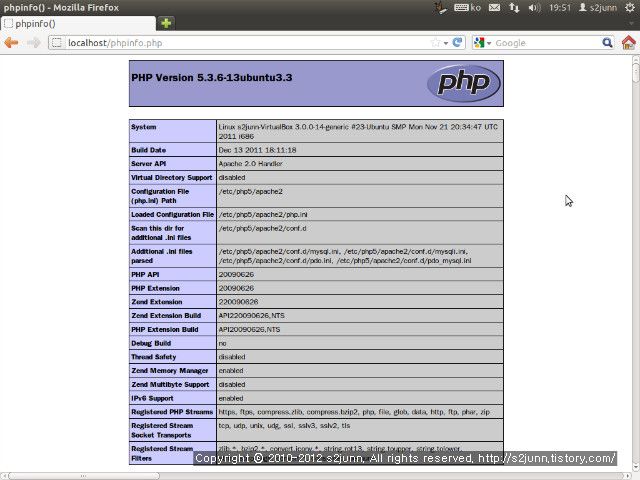The width and height of the screenshot is (640, 480).
Task: Click the site identity icon in address bar
Action: 57,42
